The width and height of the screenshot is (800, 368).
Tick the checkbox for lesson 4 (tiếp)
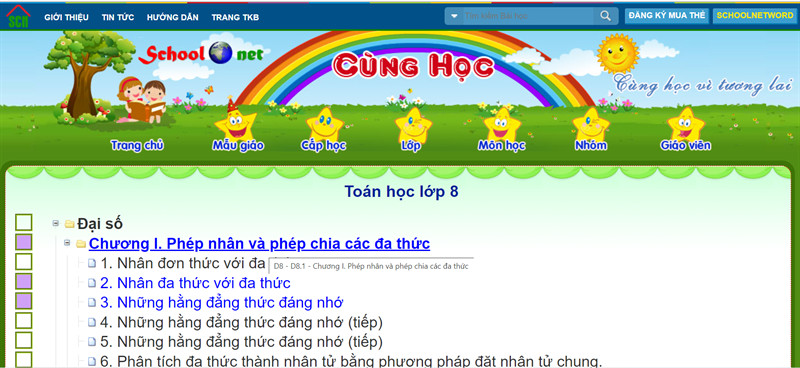click(23, 321)
